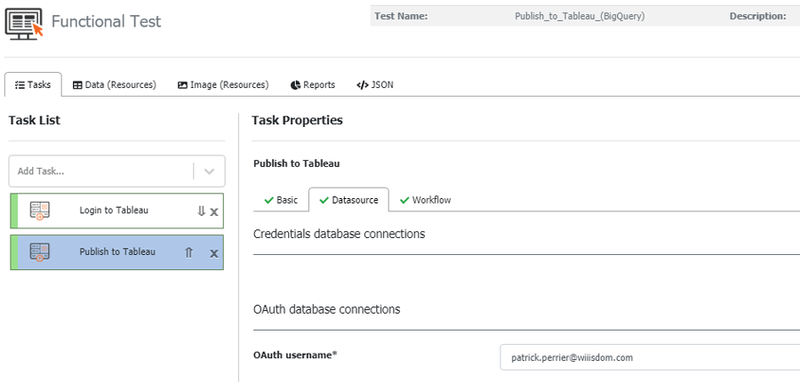Click the Test Name value Publish_to_Tableau_(BigQuery)
800x382 pixels.
point(580,16)
